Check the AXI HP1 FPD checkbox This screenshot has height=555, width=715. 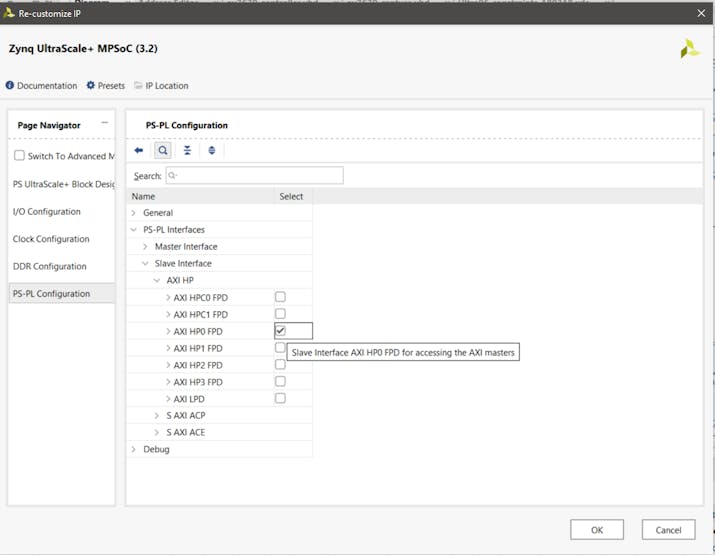(x=280, y=348)
